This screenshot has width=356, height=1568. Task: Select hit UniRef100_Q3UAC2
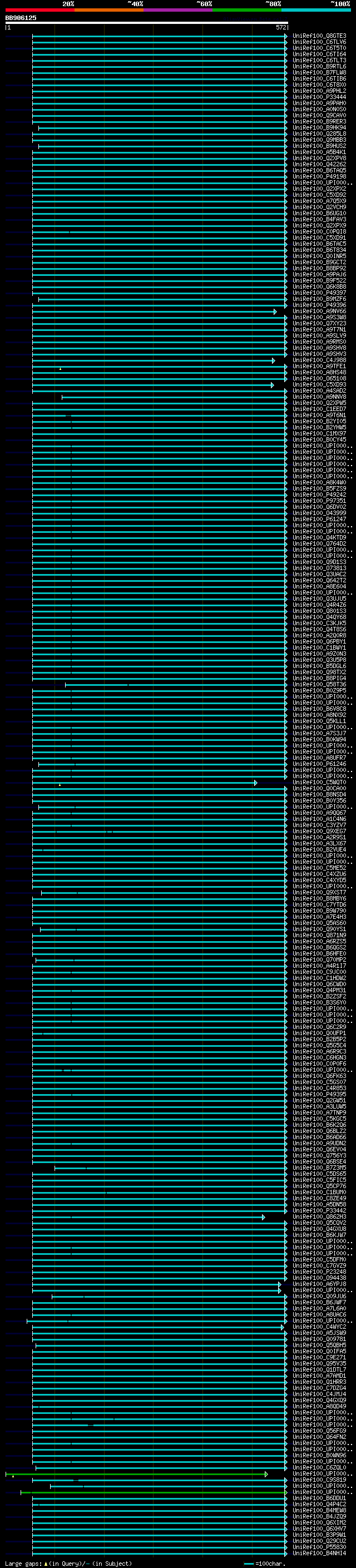319,575
